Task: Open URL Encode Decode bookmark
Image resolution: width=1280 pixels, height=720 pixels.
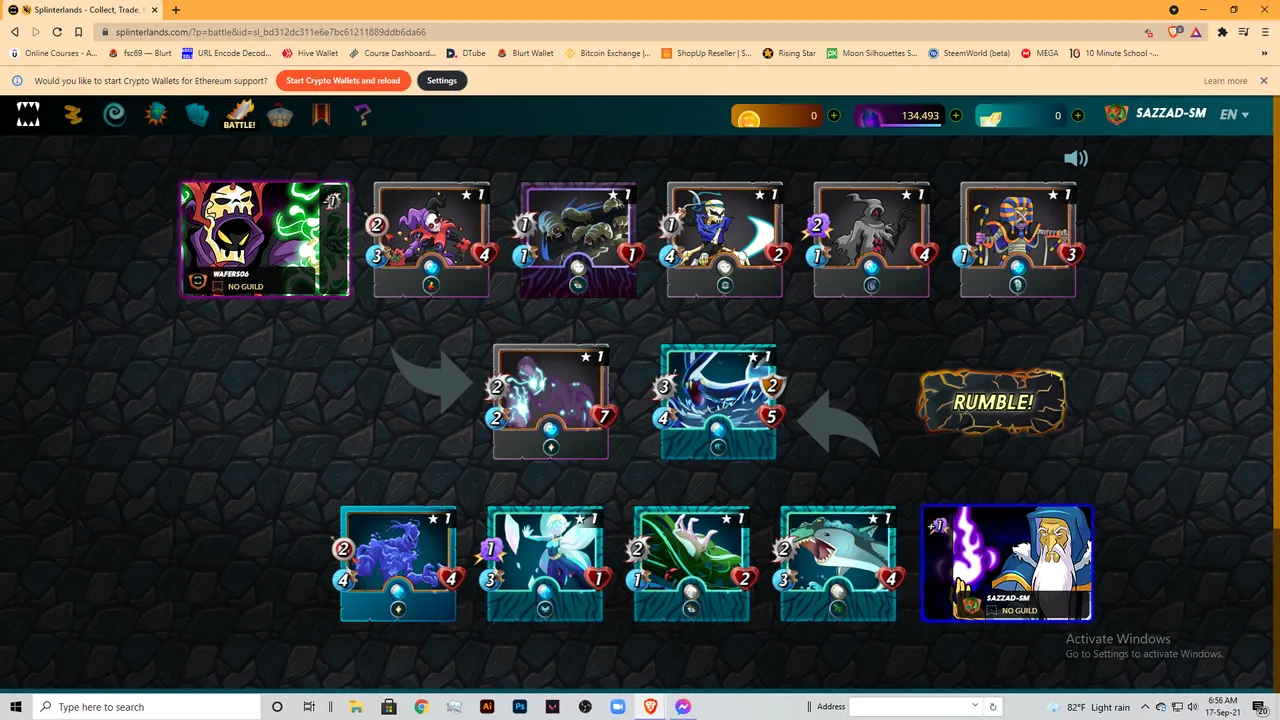Action: (226, 53)
